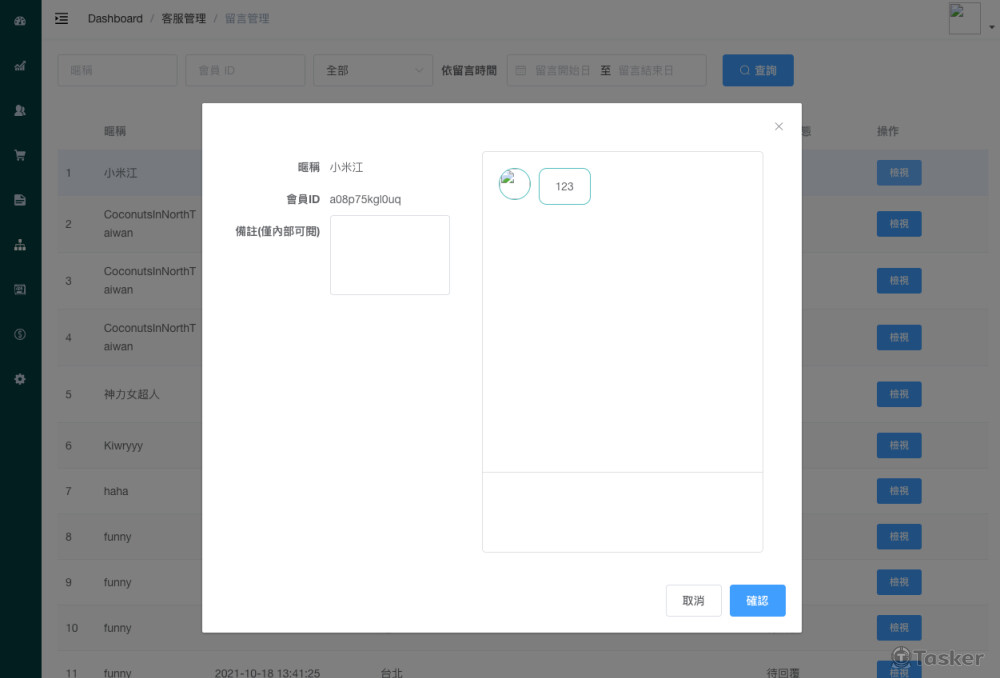Go to Dashboard breadcrumb link
This screenshot has height=678, width=1000.
click(115, 18)
